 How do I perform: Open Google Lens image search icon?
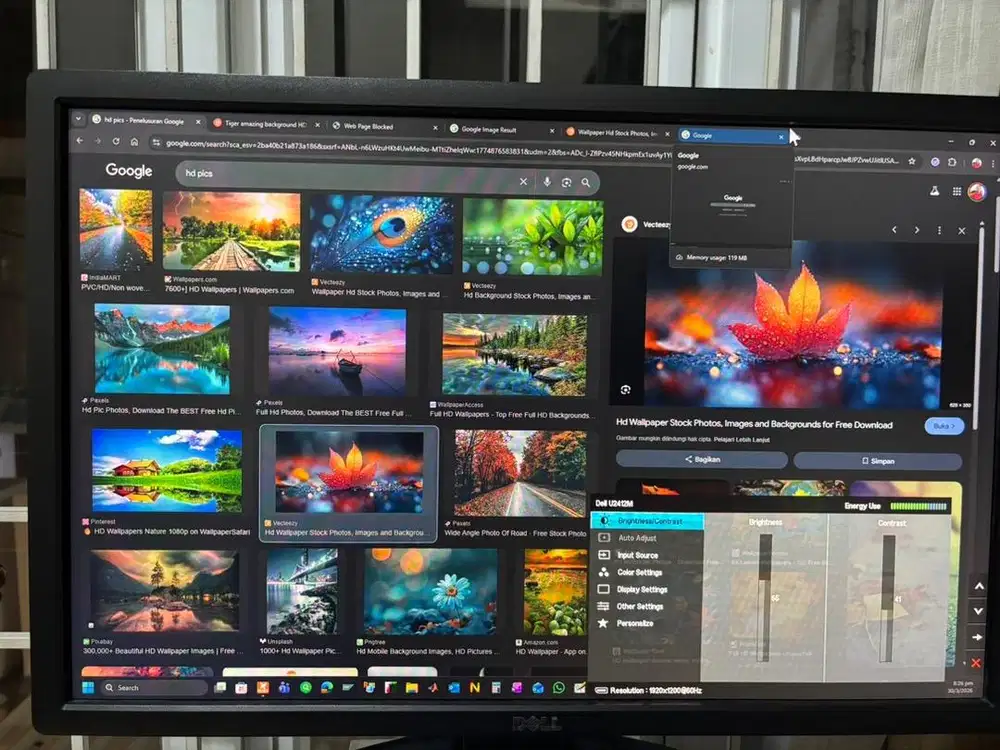[x=566, y=182]
